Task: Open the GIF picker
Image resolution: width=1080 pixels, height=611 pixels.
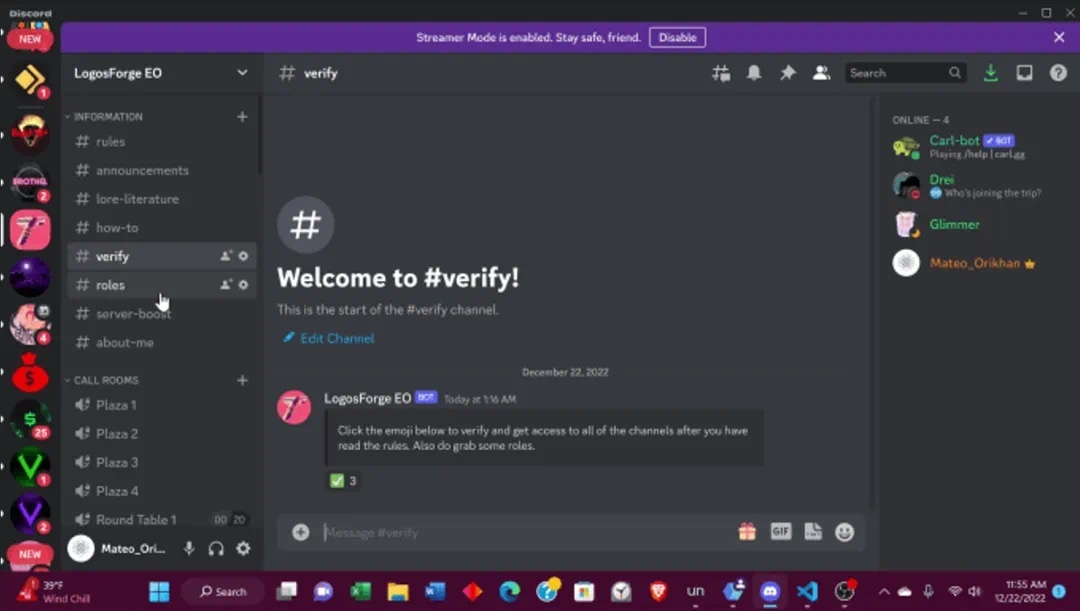Action: point(780,532)
